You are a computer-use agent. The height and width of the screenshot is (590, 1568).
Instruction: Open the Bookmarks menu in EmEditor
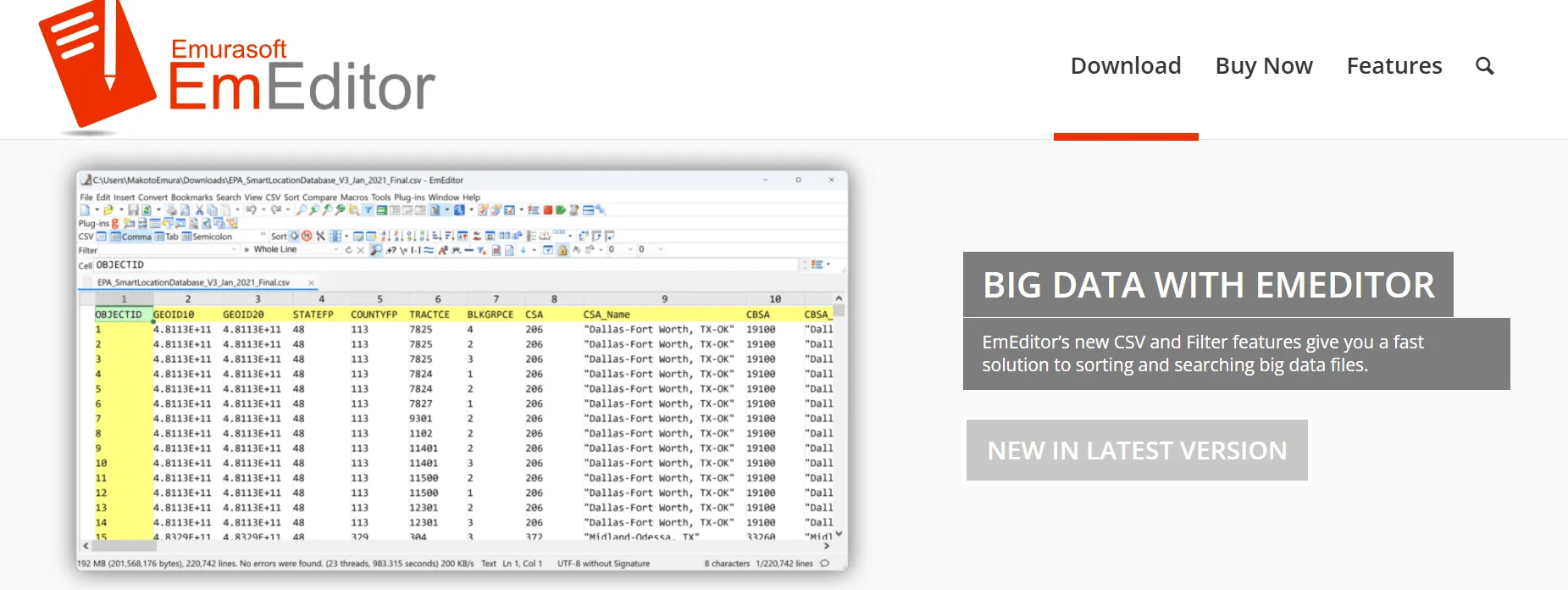[x=192, y=197]
